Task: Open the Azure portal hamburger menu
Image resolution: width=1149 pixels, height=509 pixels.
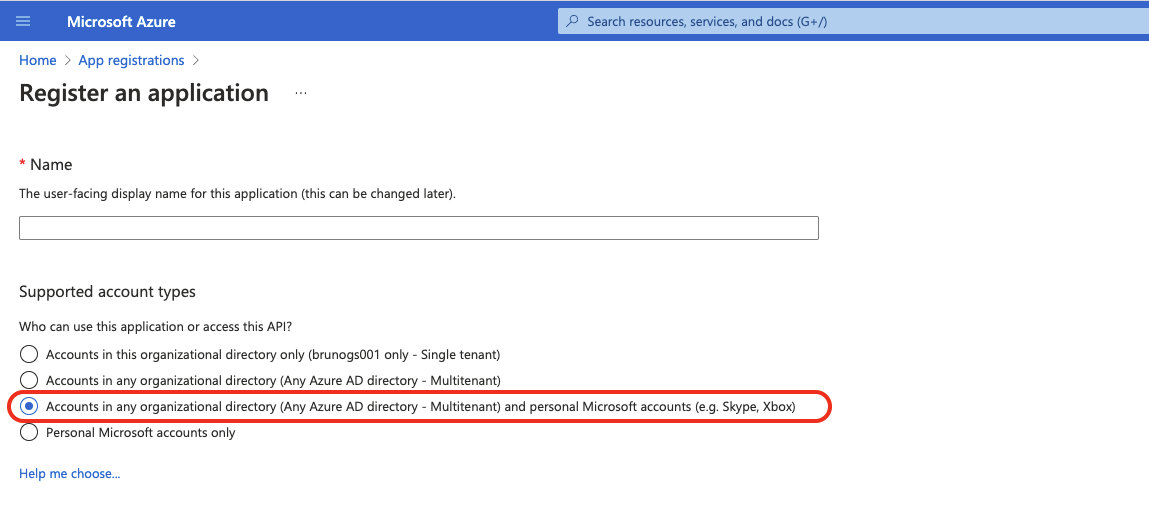Action: (23, 21)
